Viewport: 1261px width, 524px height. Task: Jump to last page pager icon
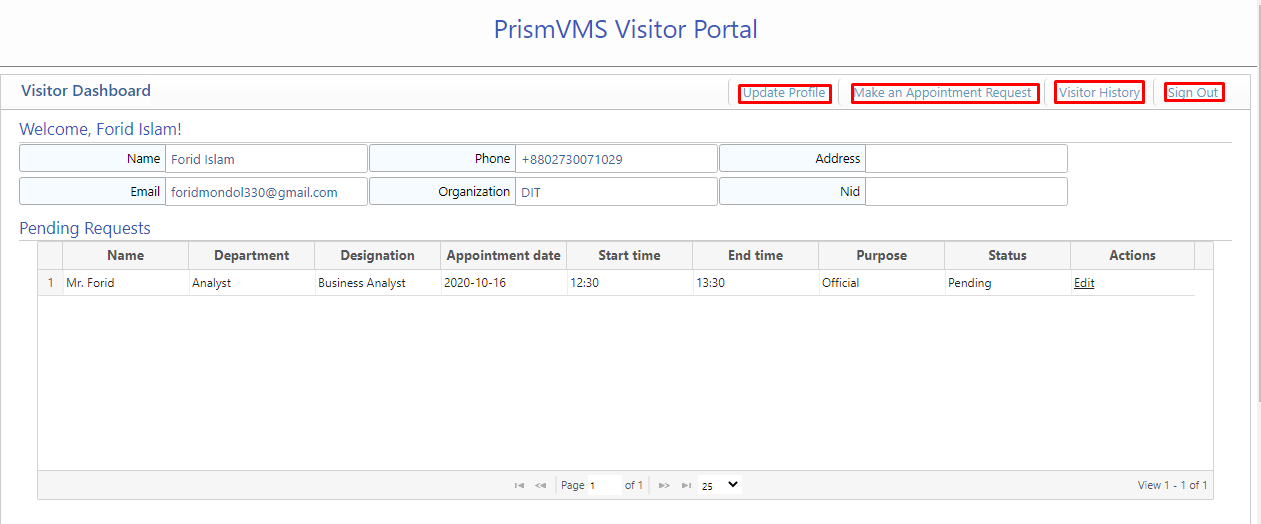tap(686, 485)
